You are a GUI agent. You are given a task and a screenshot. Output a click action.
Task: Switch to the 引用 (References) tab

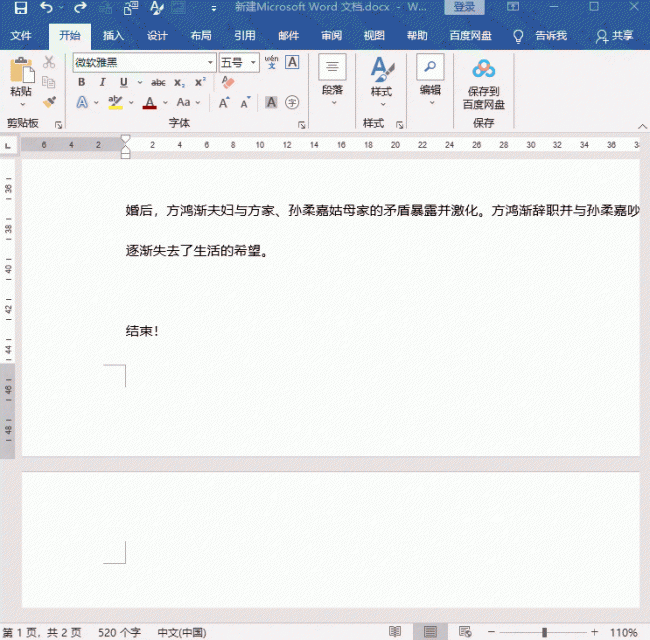(245, 36)
